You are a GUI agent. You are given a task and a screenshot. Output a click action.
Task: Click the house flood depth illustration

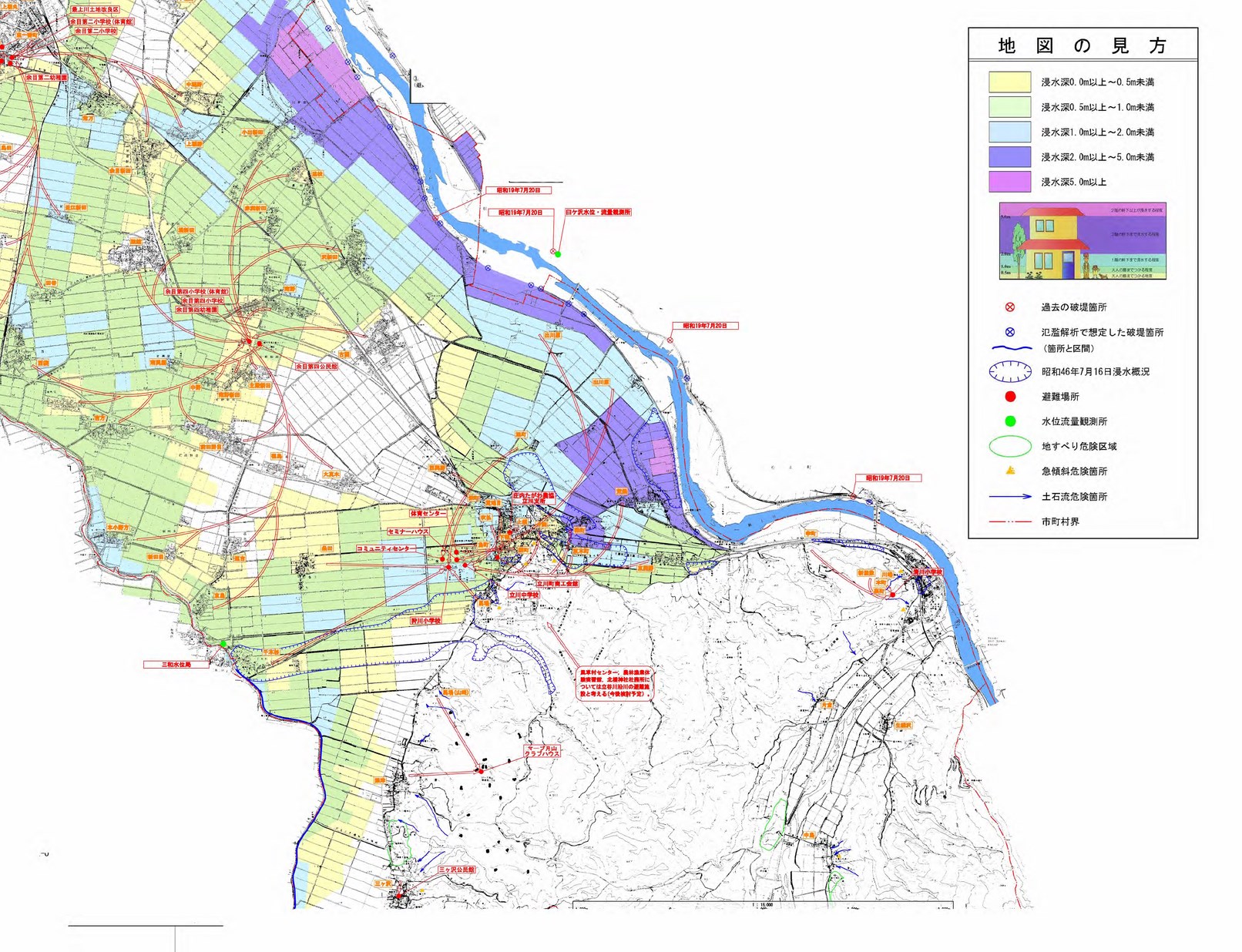click(x=1082, y=241)
